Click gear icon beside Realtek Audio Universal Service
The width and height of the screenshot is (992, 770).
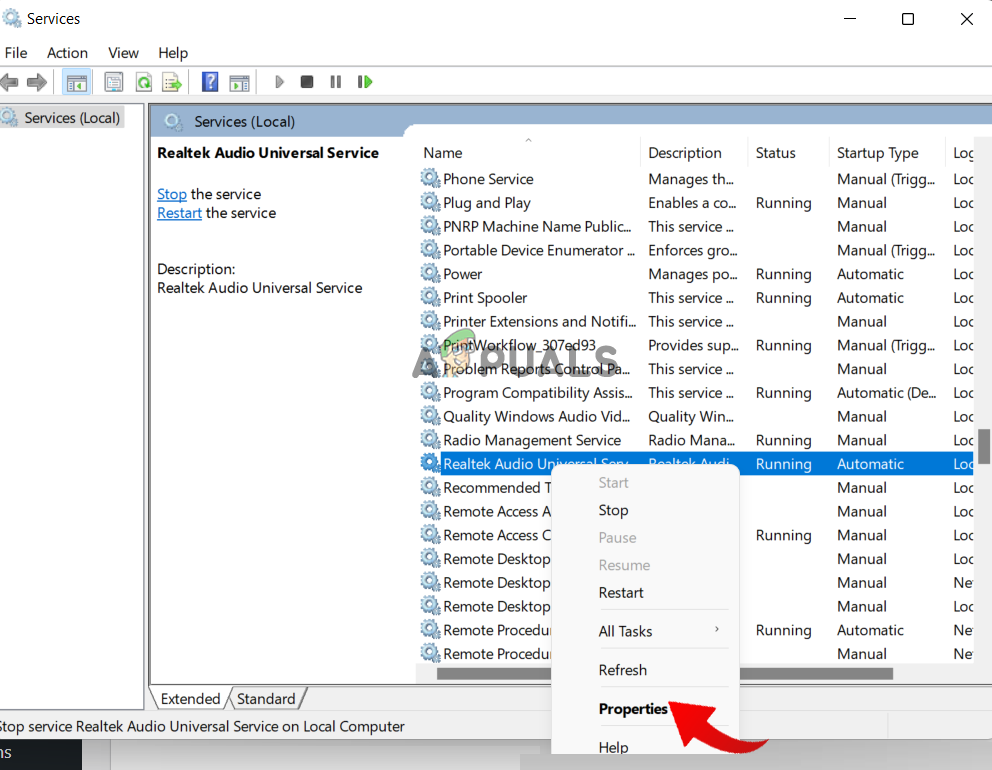pyautogui.click(x=431, y=463)
